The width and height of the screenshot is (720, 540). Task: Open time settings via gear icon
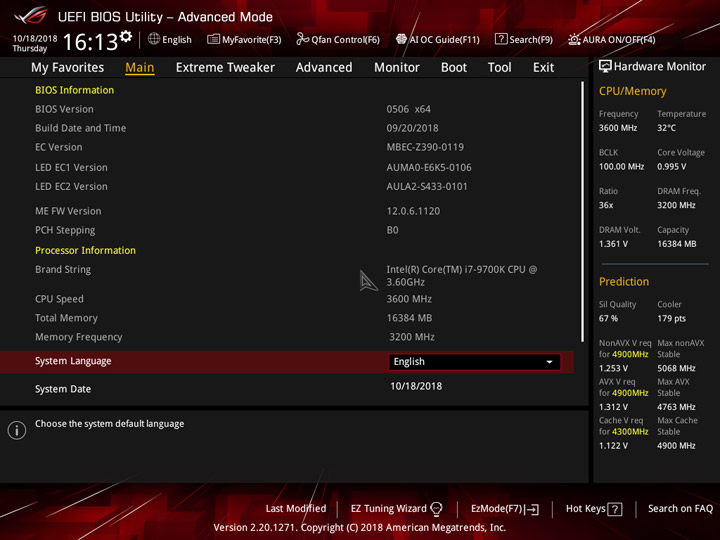click(x=126, y=36)
